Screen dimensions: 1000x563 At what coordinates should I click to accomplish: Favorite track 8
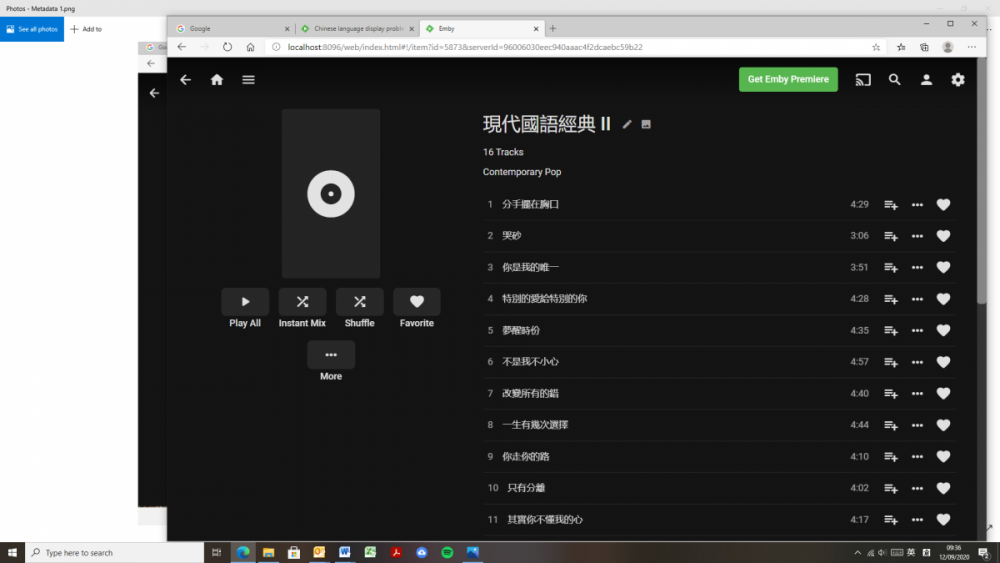coord(943,425)
